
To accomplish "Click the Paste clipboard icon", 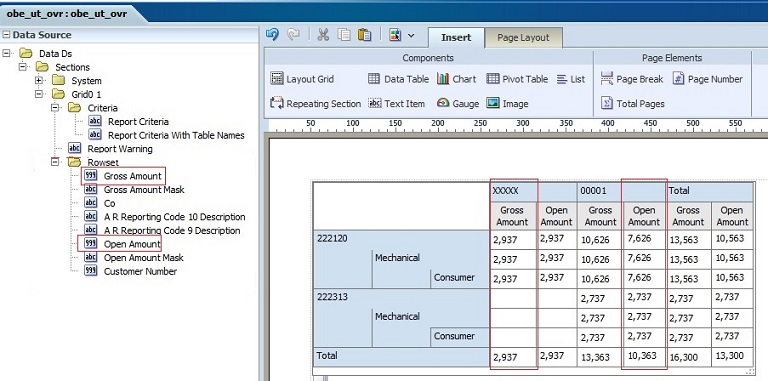I will tap(364, 34).
